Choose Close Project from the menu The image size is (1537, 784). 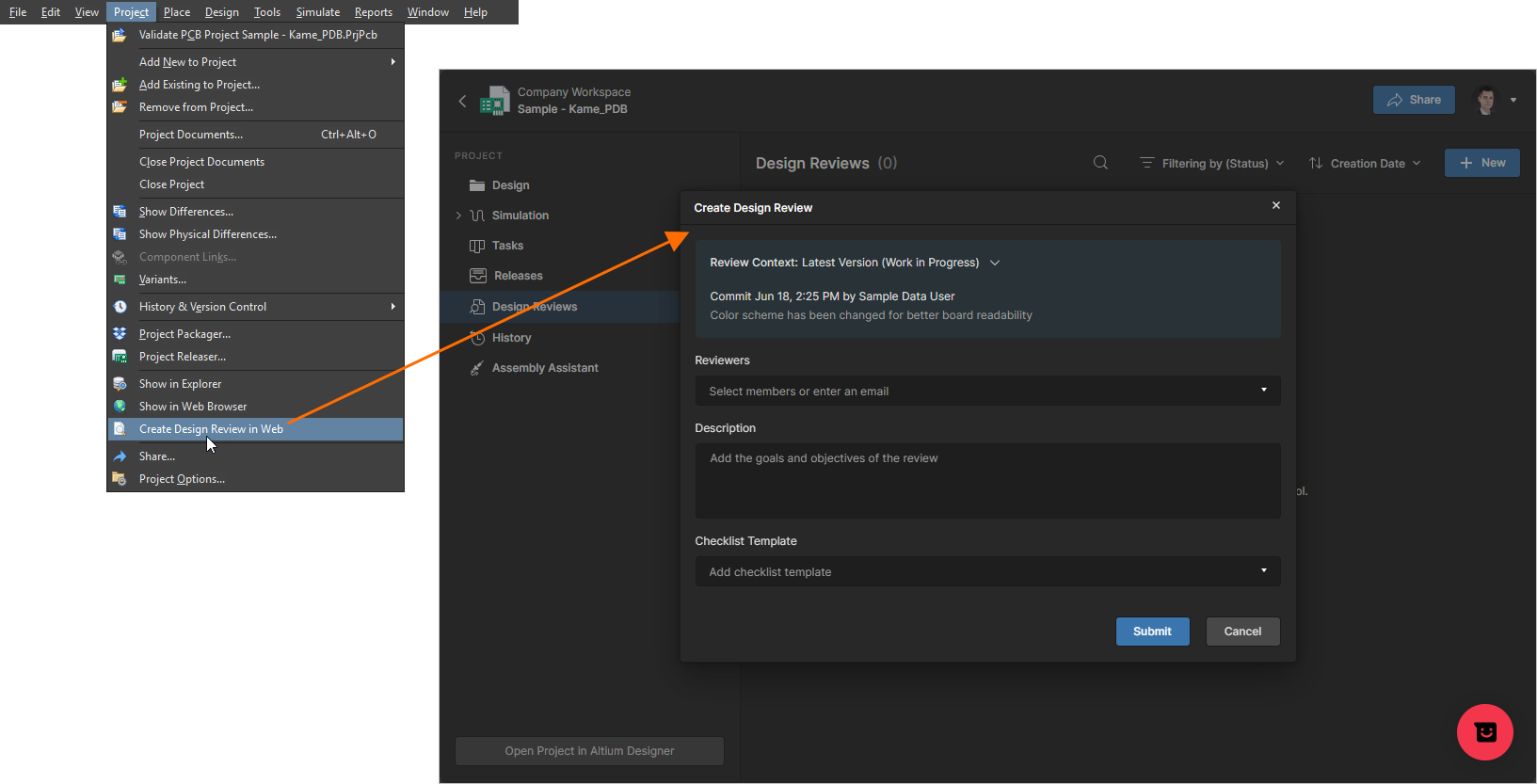point(255,184)
